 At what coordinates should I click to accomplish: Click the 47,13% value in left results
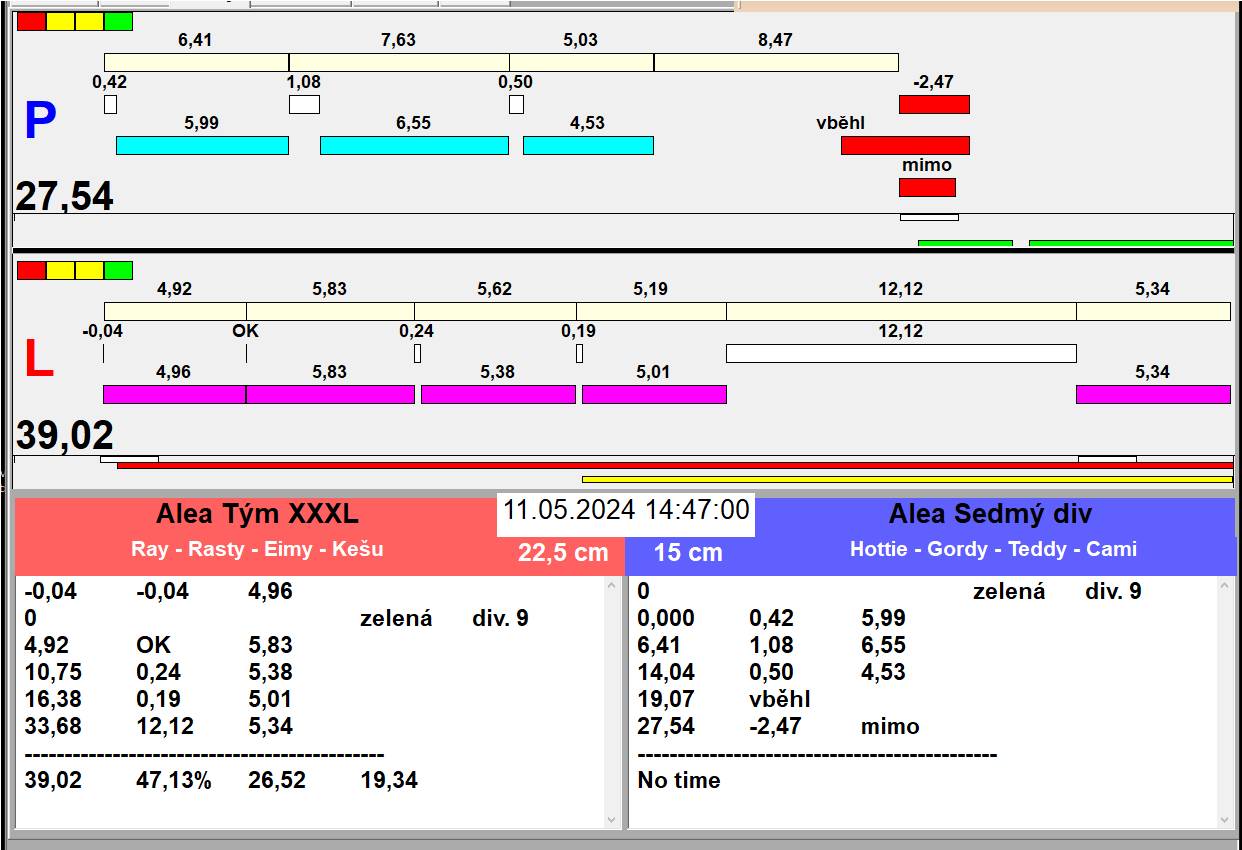pos(174,780)
